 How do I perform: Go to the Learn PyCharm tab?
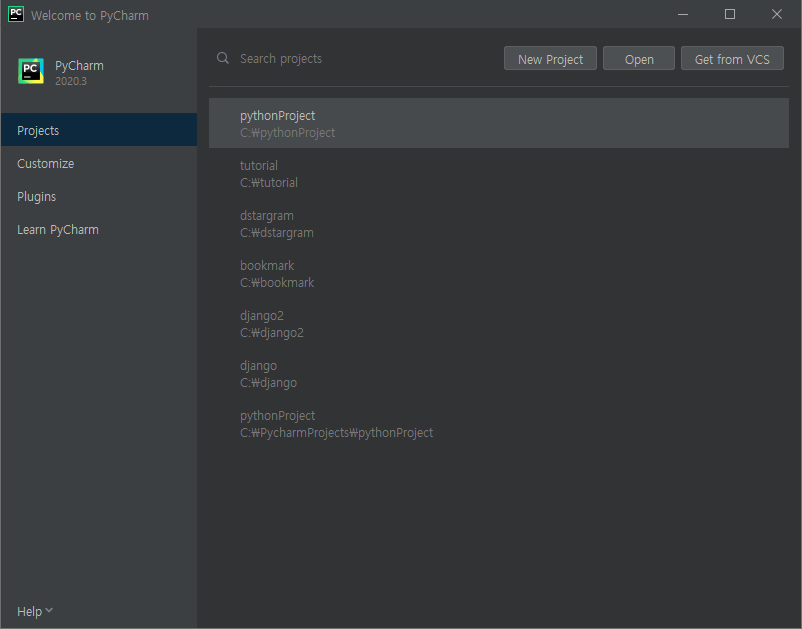[99, 230]
